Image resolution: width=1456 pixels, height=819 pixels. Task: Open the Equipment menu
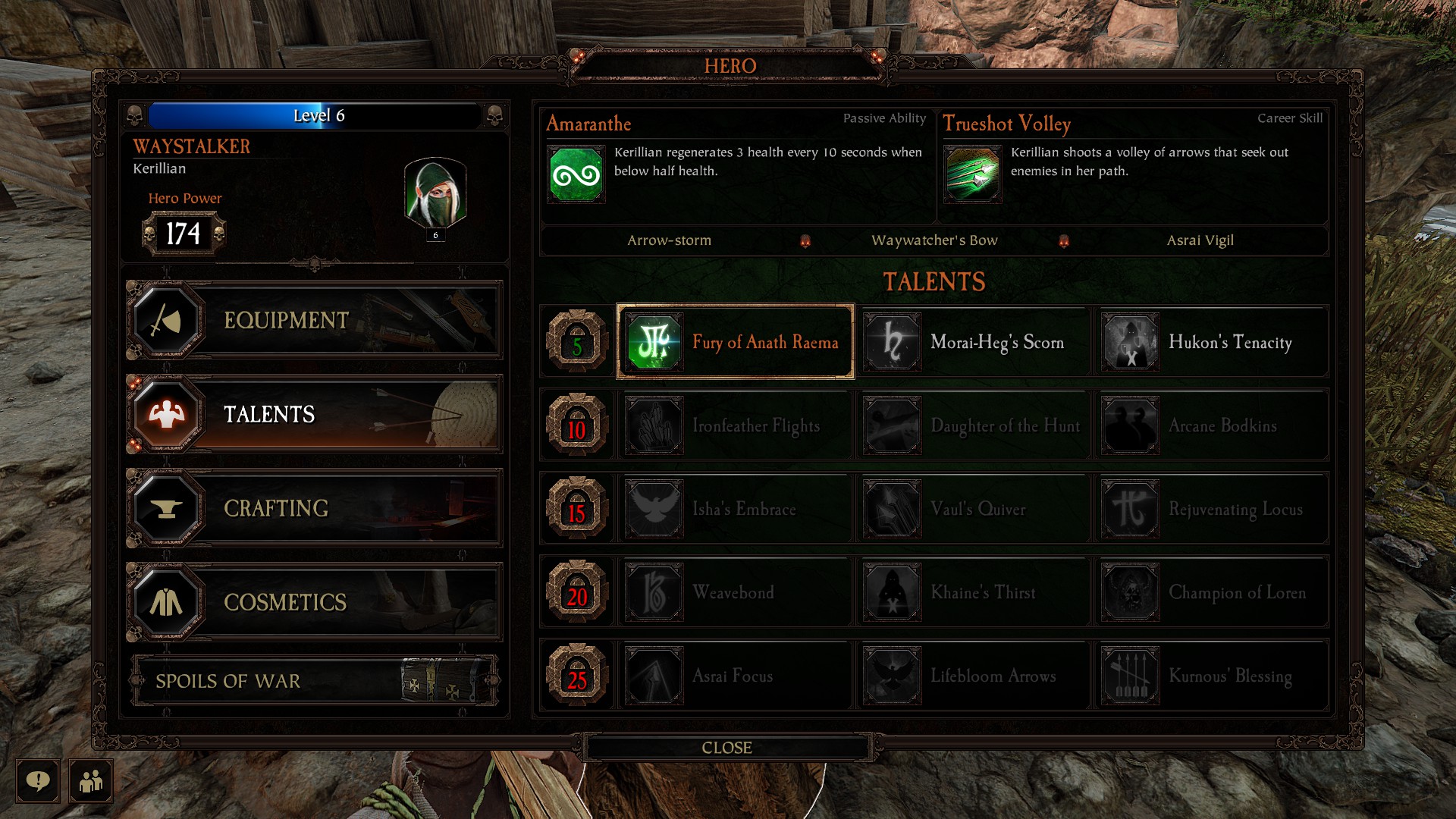pyautogui.click(x=314, y=320)
